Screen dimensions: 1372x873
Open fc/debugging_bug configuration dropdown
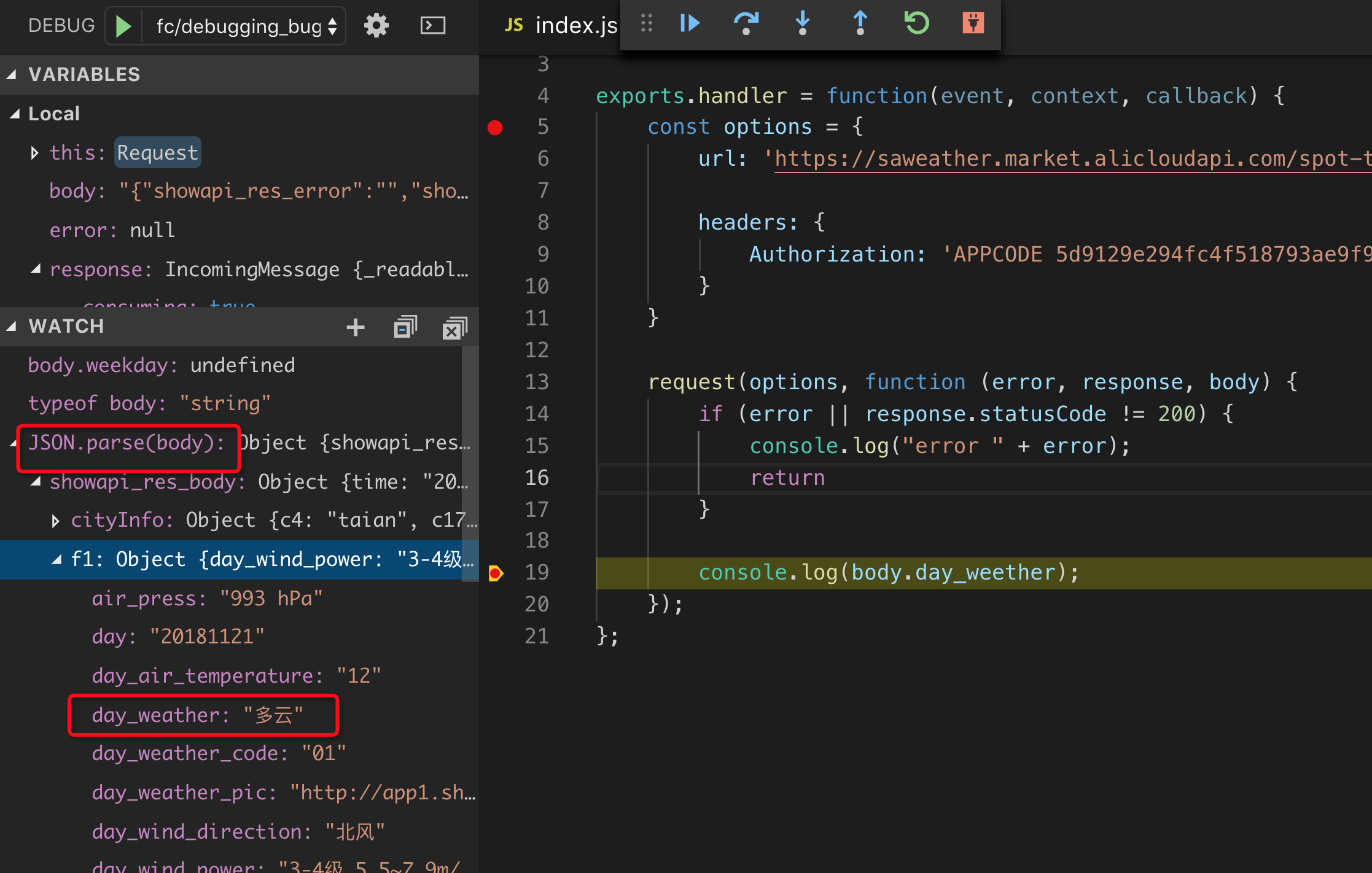(246, 26)
